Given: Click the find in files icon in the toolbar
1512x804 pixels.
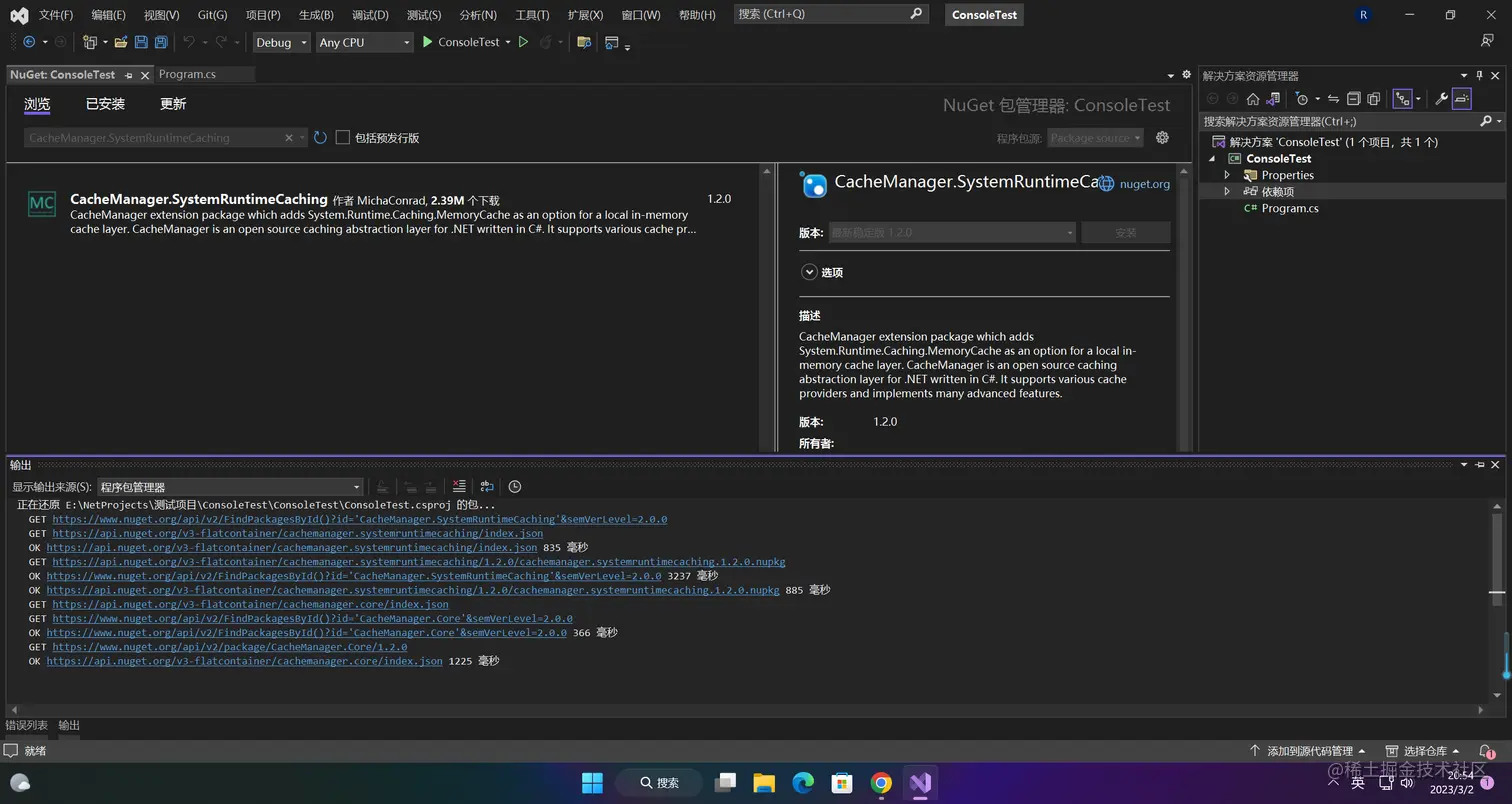Looking at the screenshot, I should (x=584, y=42).
